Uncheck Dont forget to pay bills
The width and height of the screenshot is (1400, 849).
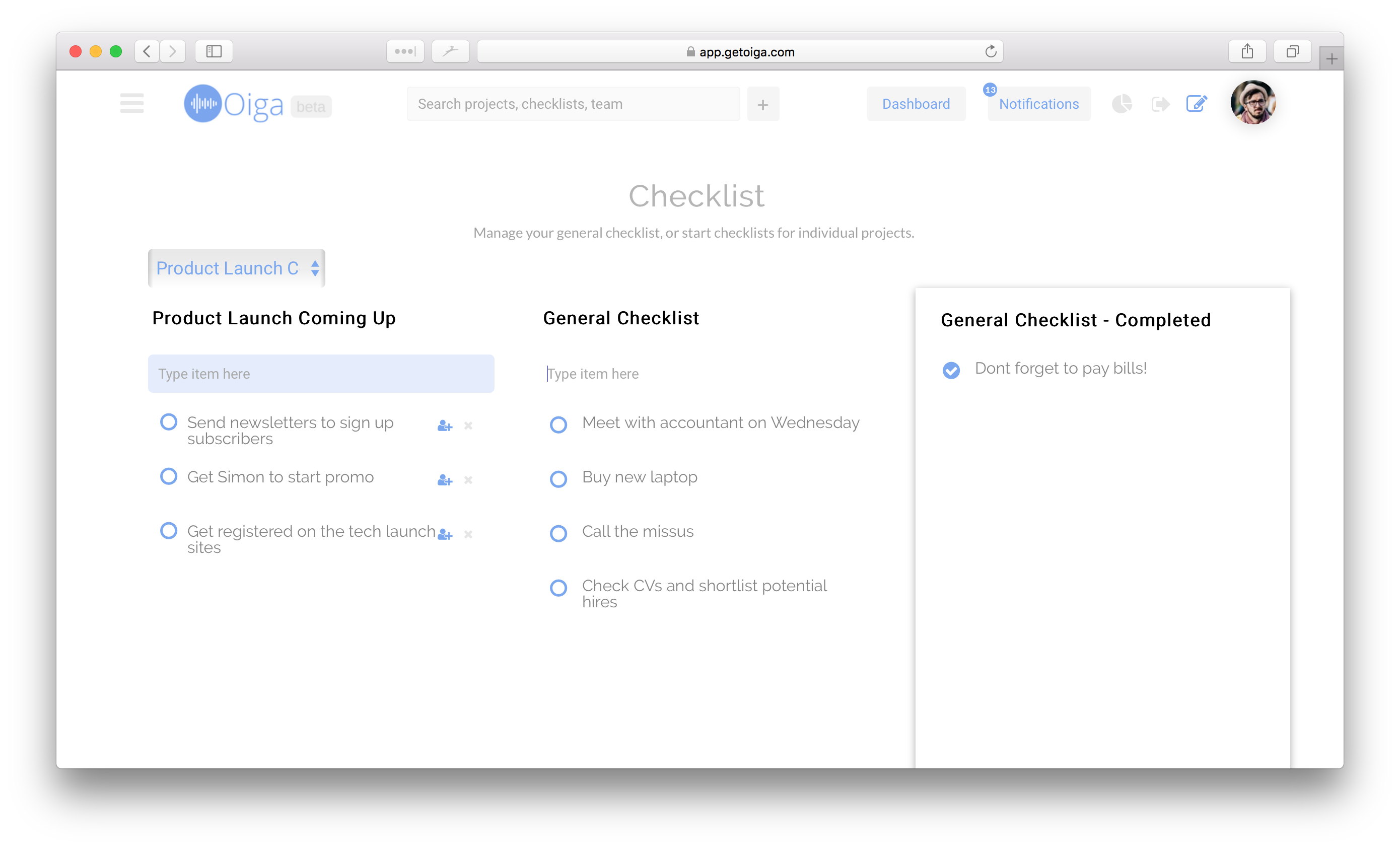pos(951,370)
